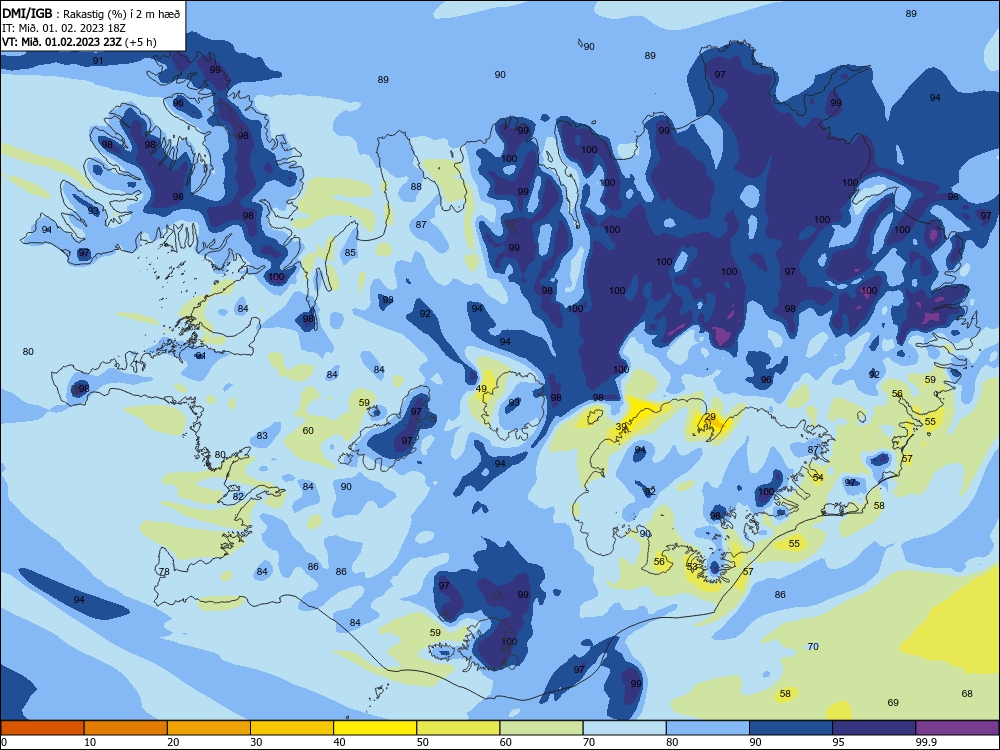Click the '50' legend tick label

(422, 742)
